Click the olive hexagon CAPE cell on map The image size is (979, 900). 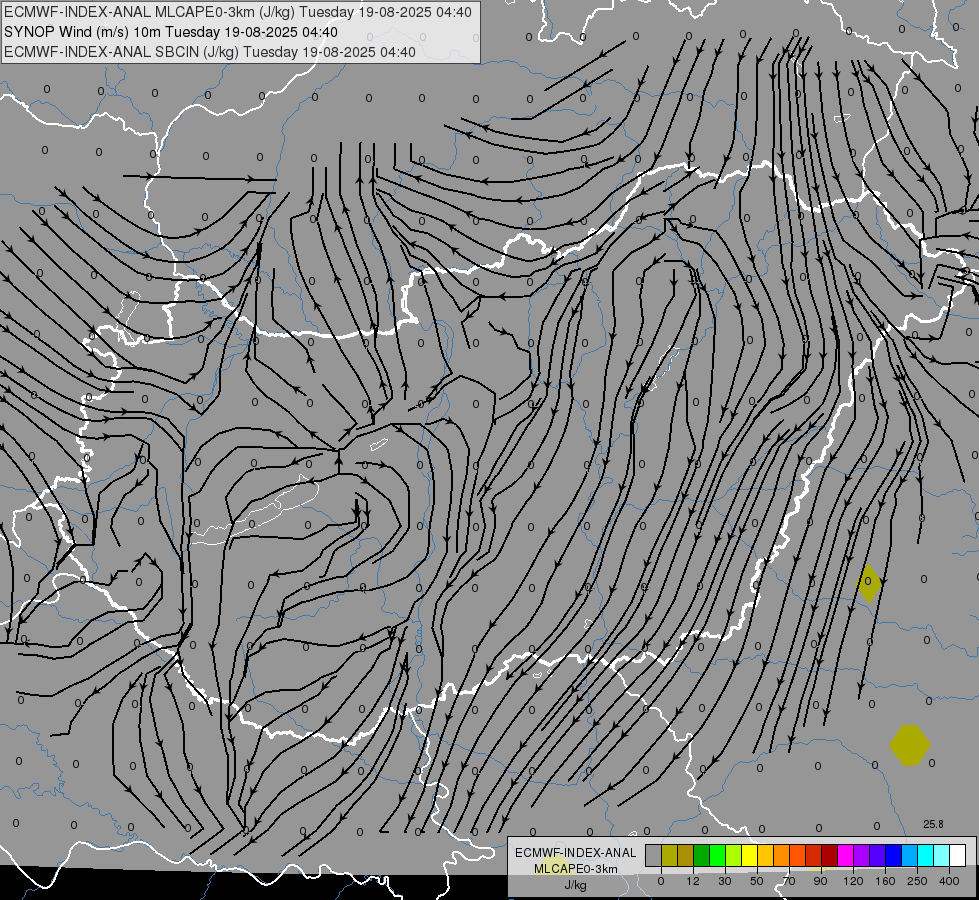[910, 745]
